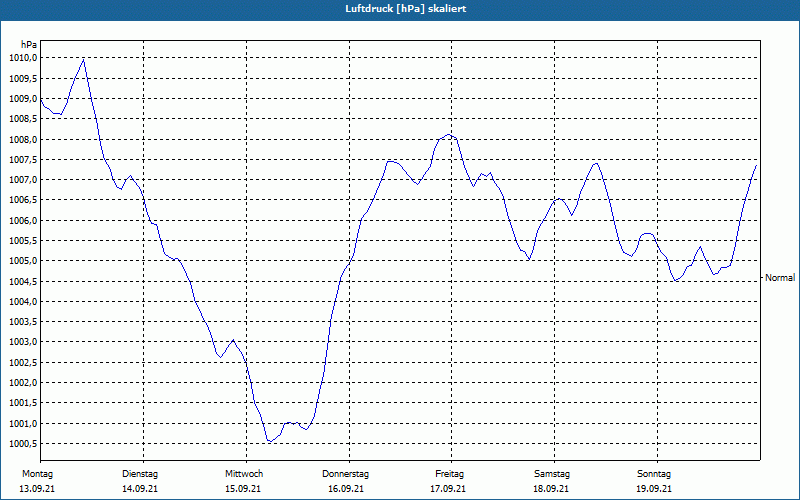Click the 1005,0 axis value
Viewport: 800px width, 500px height.
(x=23, y=261)
